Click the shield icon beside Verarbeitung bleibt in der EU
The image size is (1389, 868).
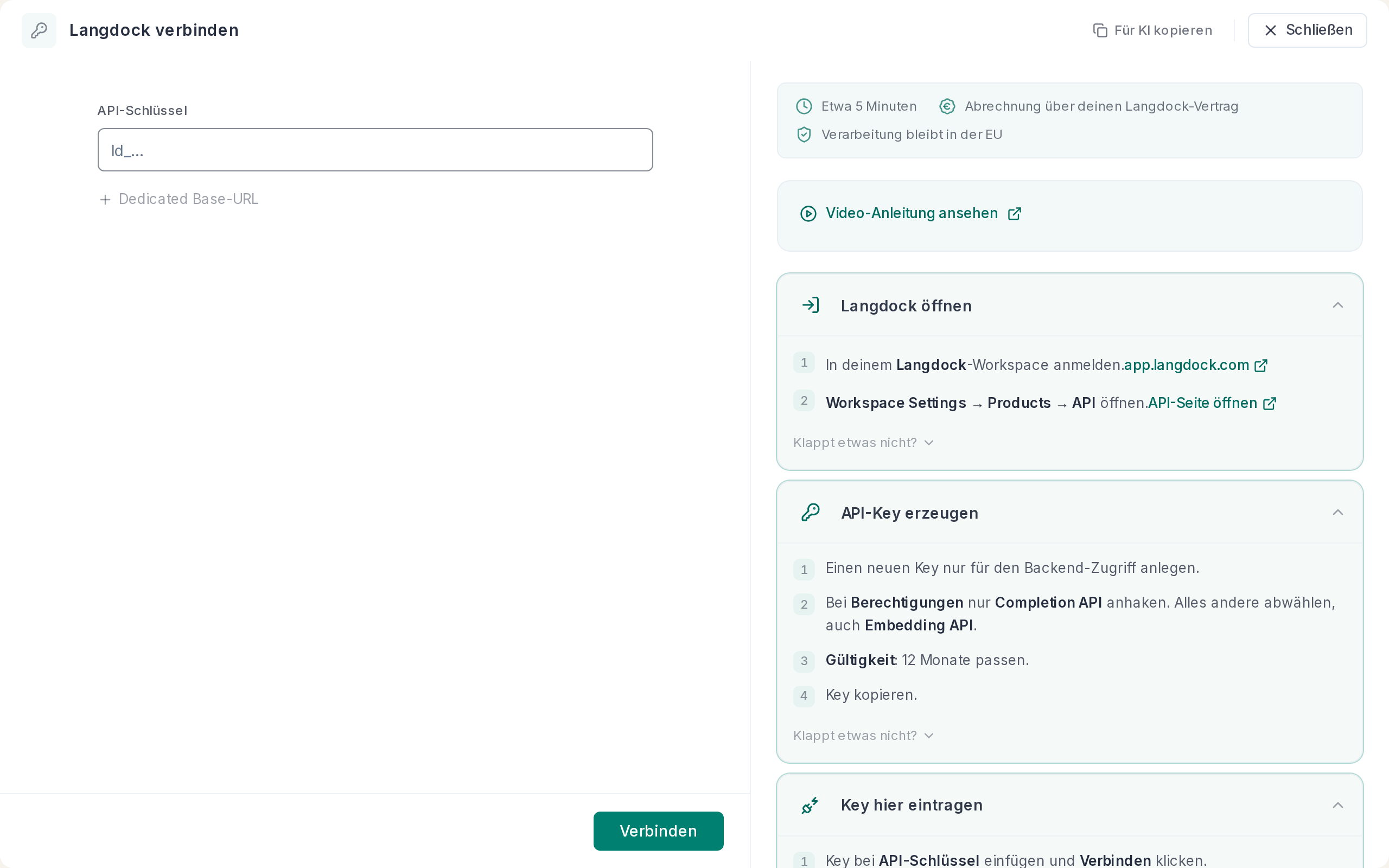click(x=804, y=135)
